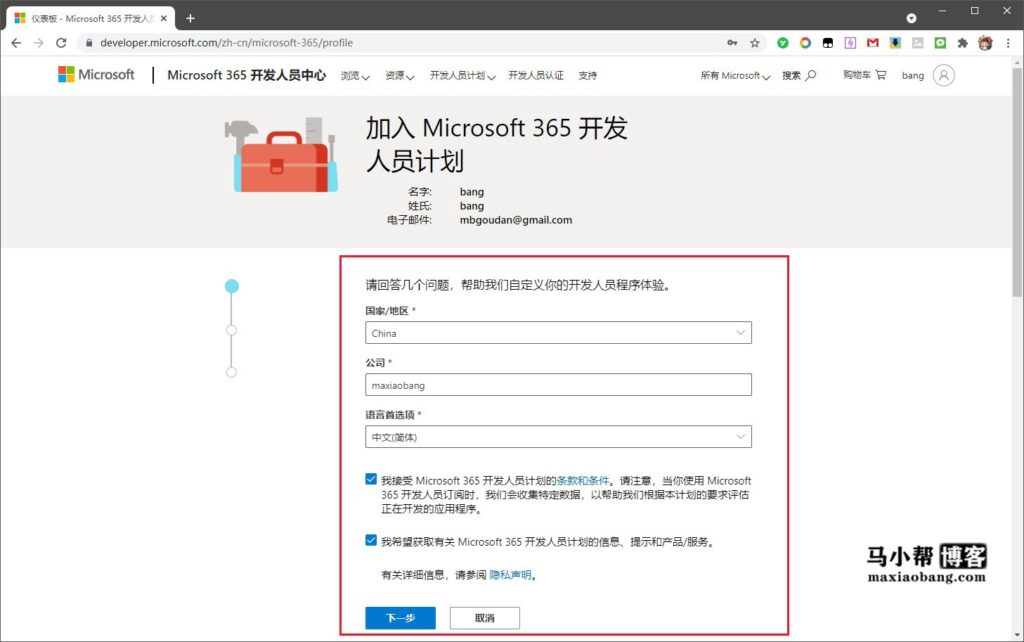Open the black Tampermonkey extension icon

(x=827, y=42)
